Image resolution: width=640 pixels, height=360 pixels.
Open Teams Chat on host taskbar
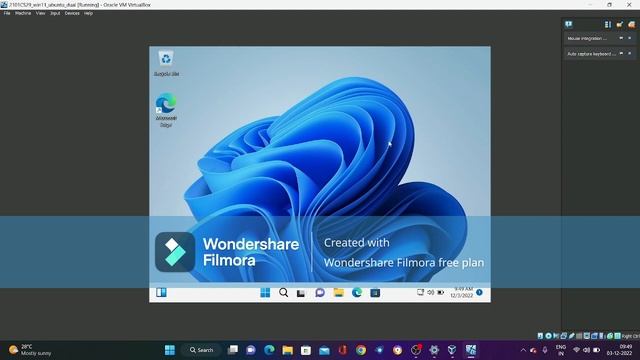coord(251,350)
